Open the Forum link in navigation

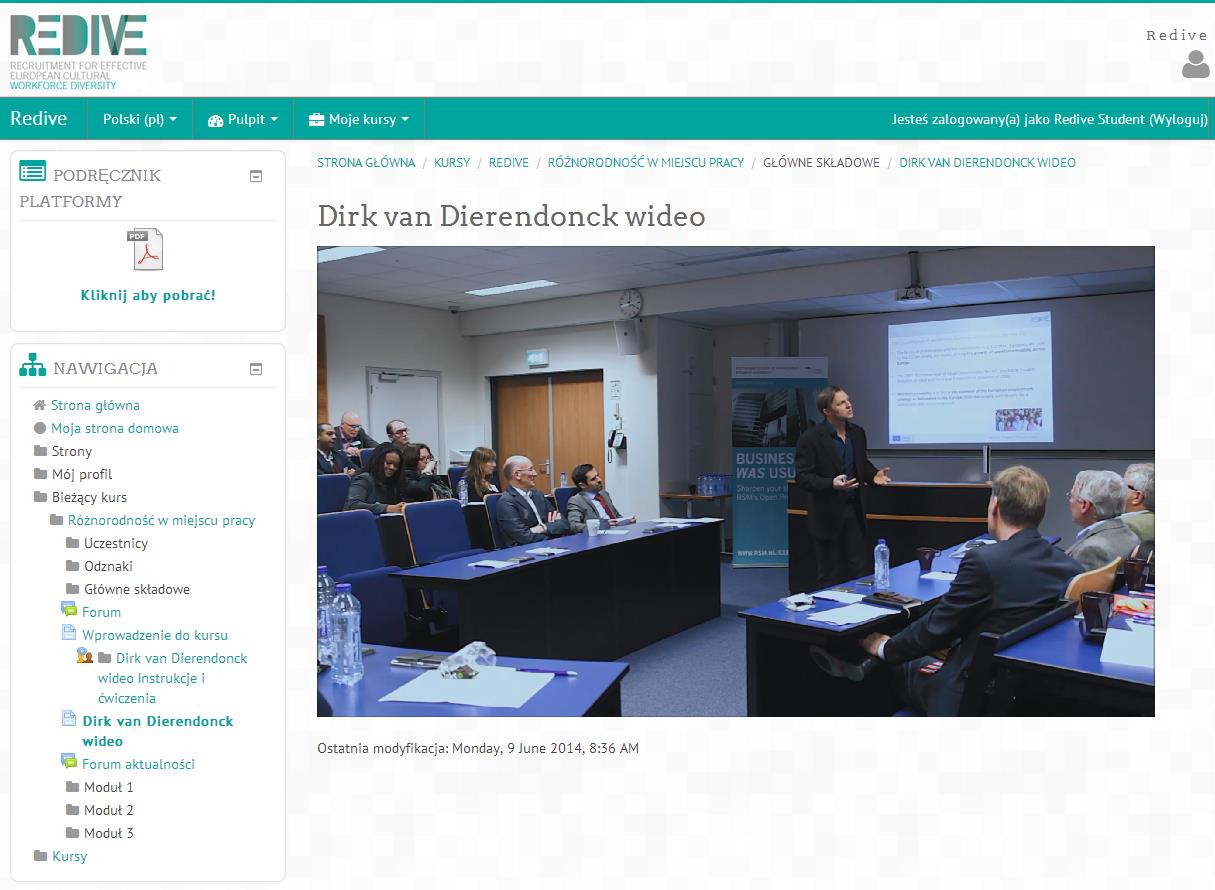pyautogui.click(x=101, y=612)
